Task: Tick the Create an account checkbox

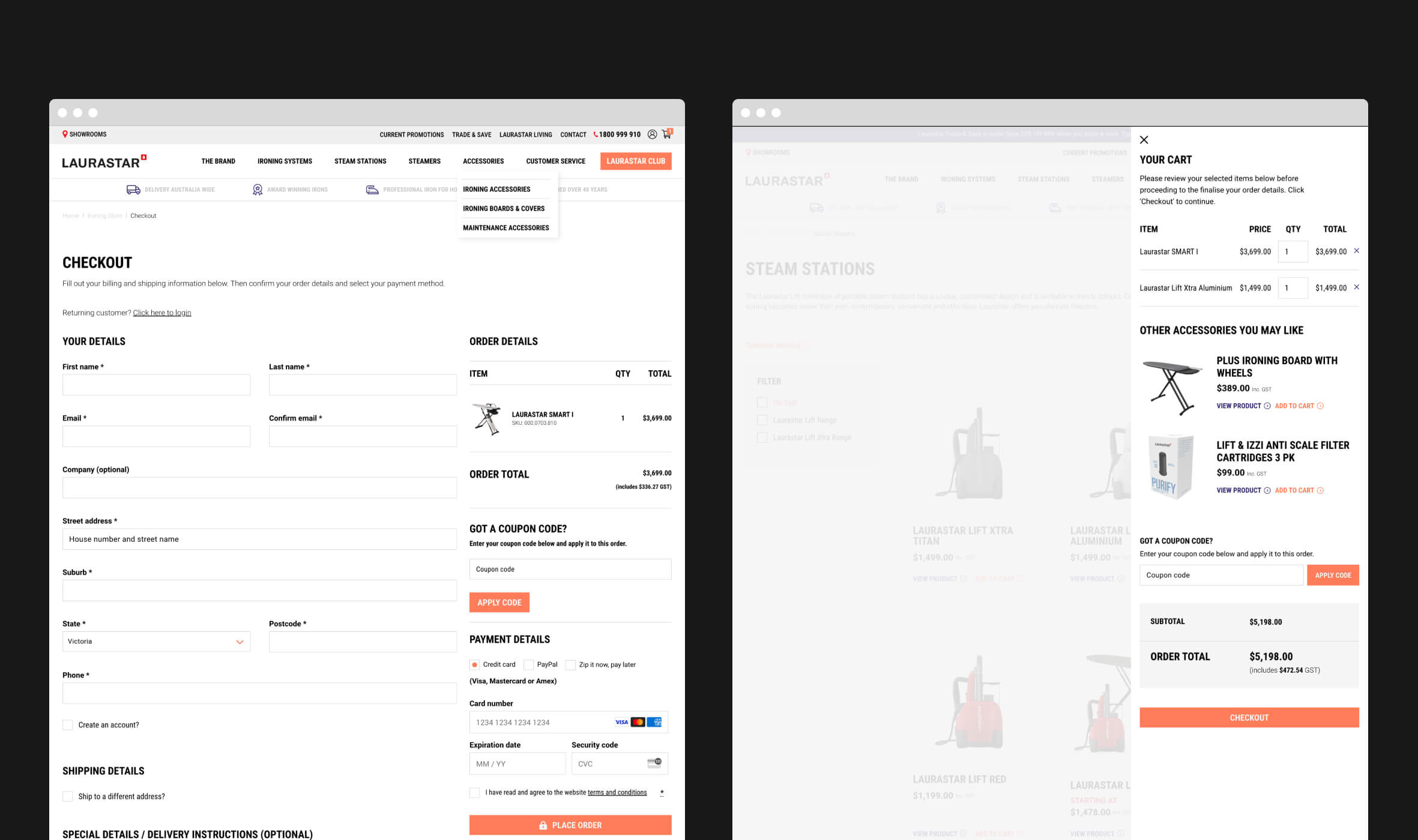Action: pyautogui.click(x=68, y=725)
